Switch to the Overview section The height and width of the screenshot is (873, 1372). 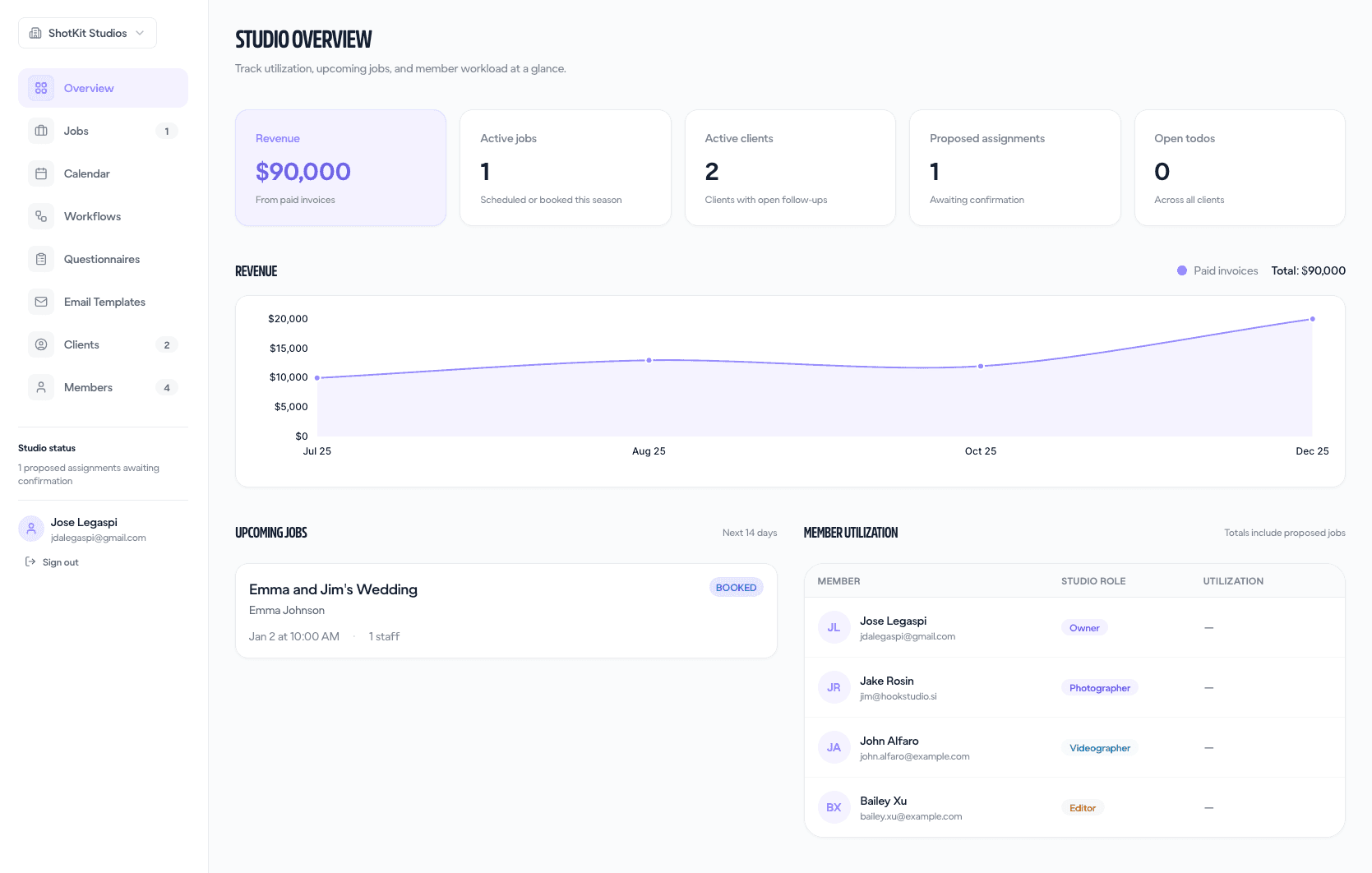point(88,87)
